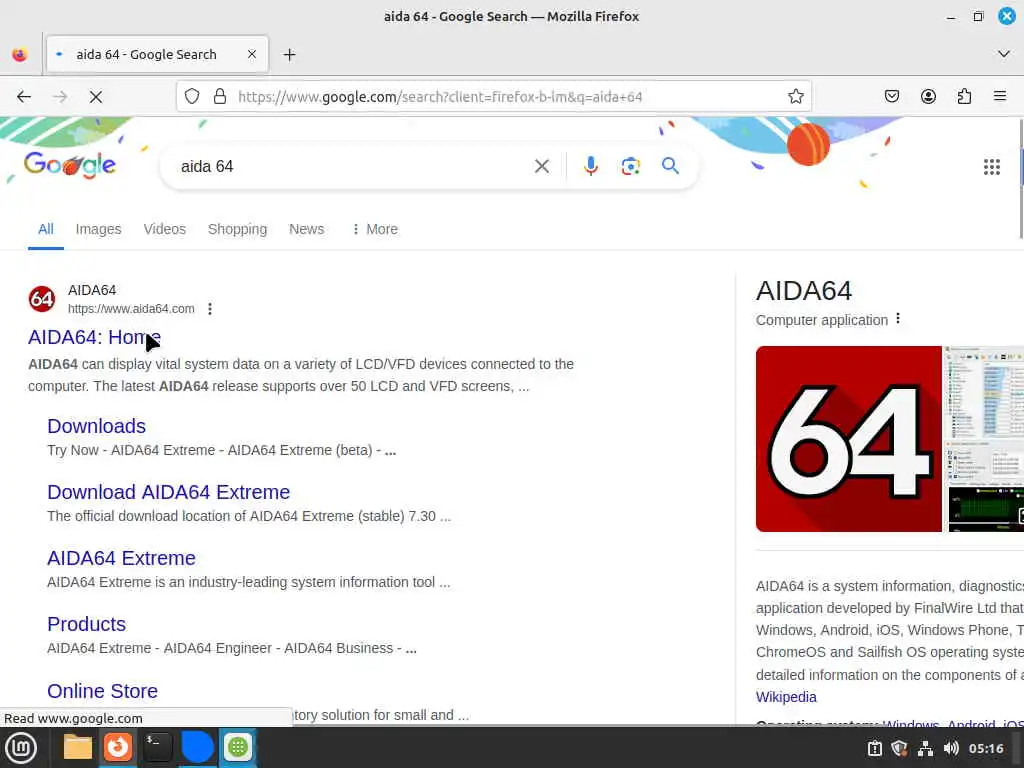Viewport: 1024px width, 768px height.
Task: Open the Downloads sitelink
Action: click(x=97, y=426)
